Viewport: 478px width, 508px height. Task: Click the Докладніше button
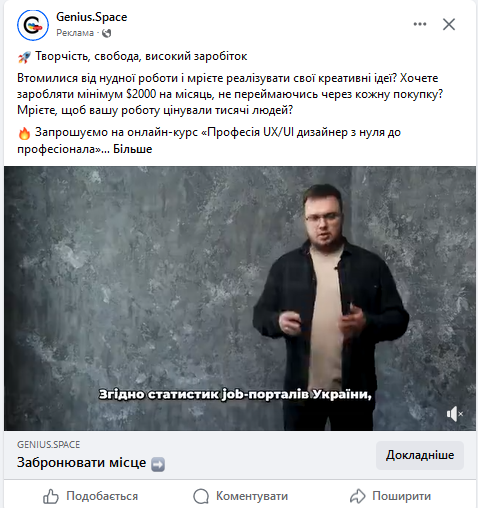(x=420, y=455)
